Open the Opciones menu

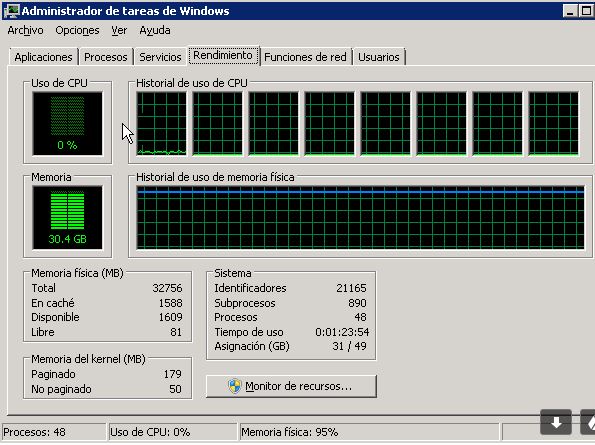tap(77, 30)
